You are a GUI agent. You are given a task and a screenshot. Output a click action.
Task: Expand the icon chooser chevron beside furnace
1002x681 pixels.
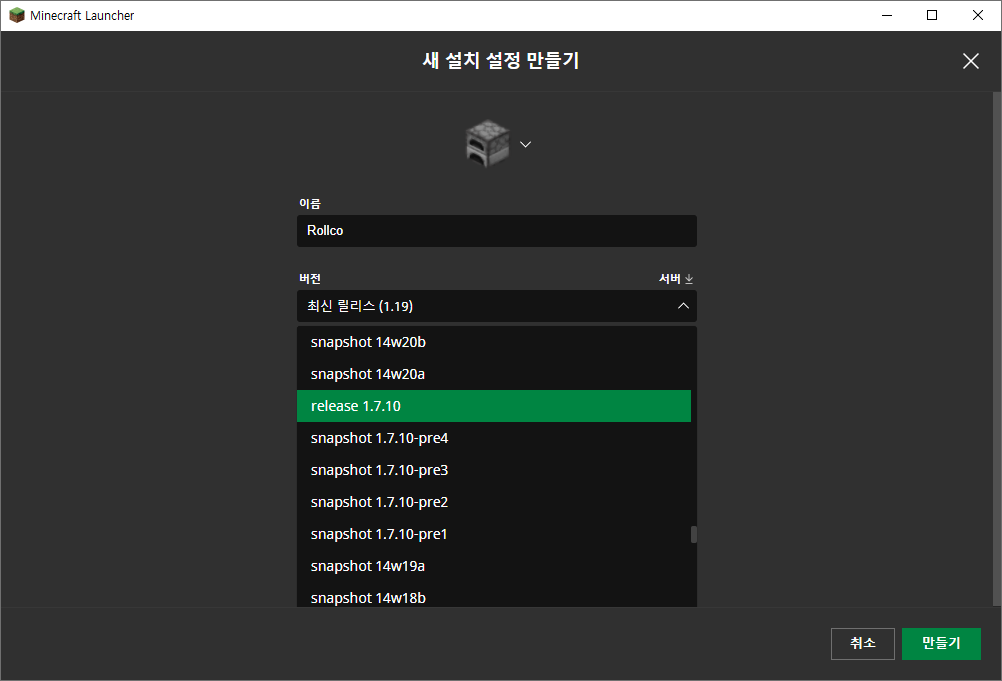(x=525, y=144)
